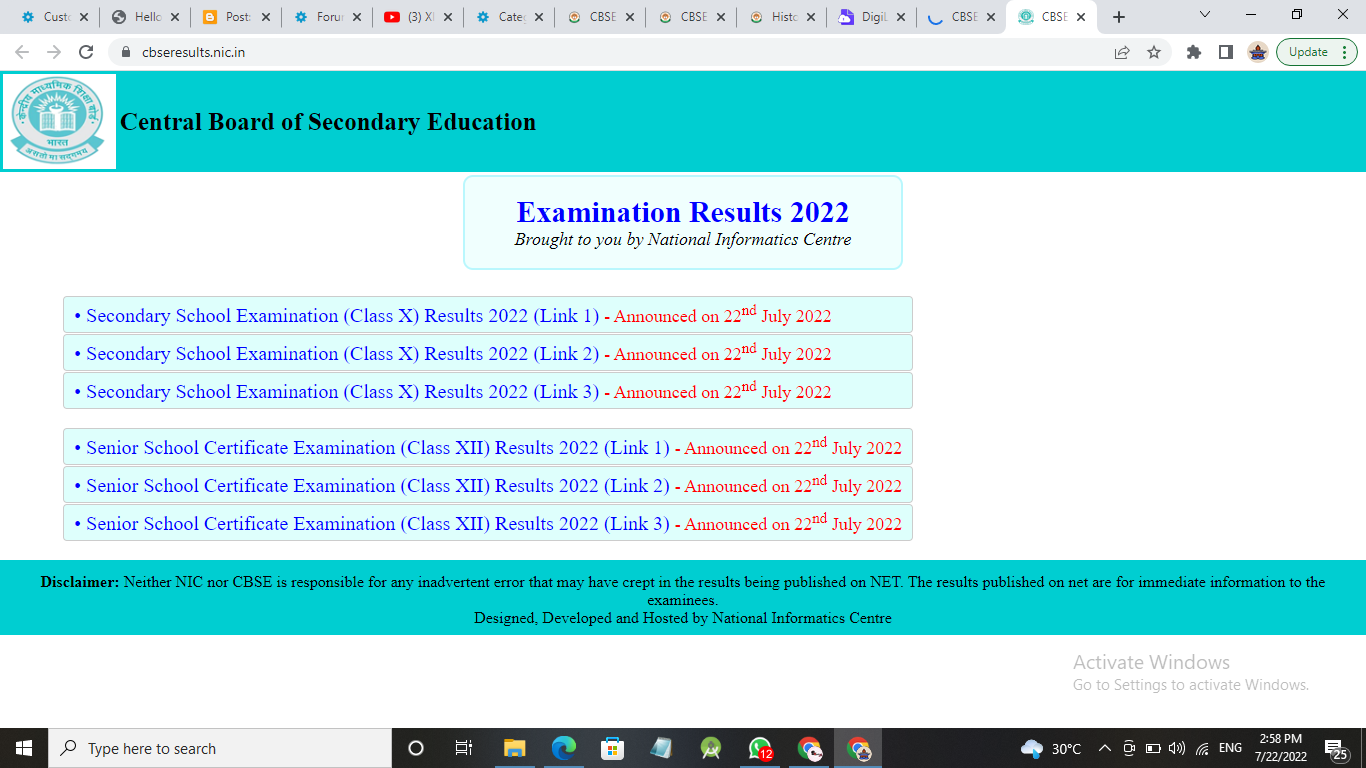This screenshot has width=1366, height=768.
Task: Switch to the YouTube '(3)' tab
Action: [x=419, y=17]
